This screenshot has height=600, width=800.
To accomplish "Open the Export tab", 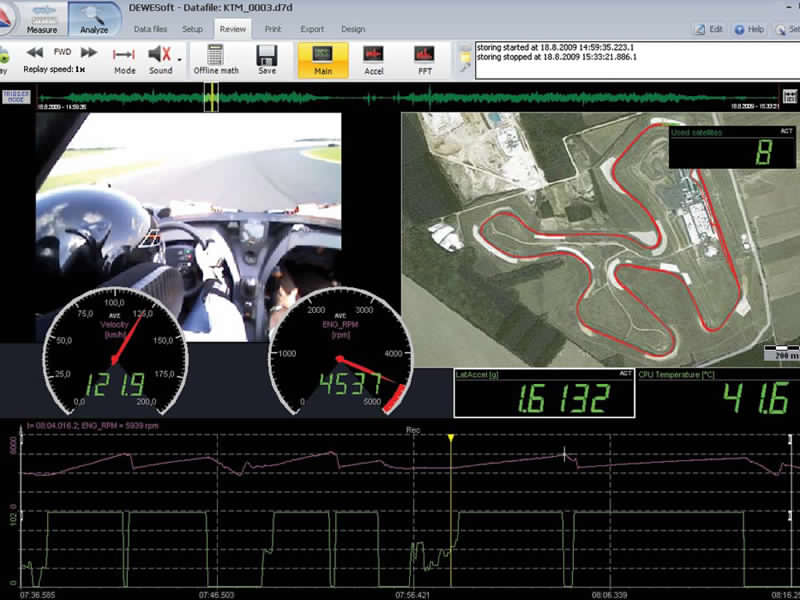I will point(312,30).
